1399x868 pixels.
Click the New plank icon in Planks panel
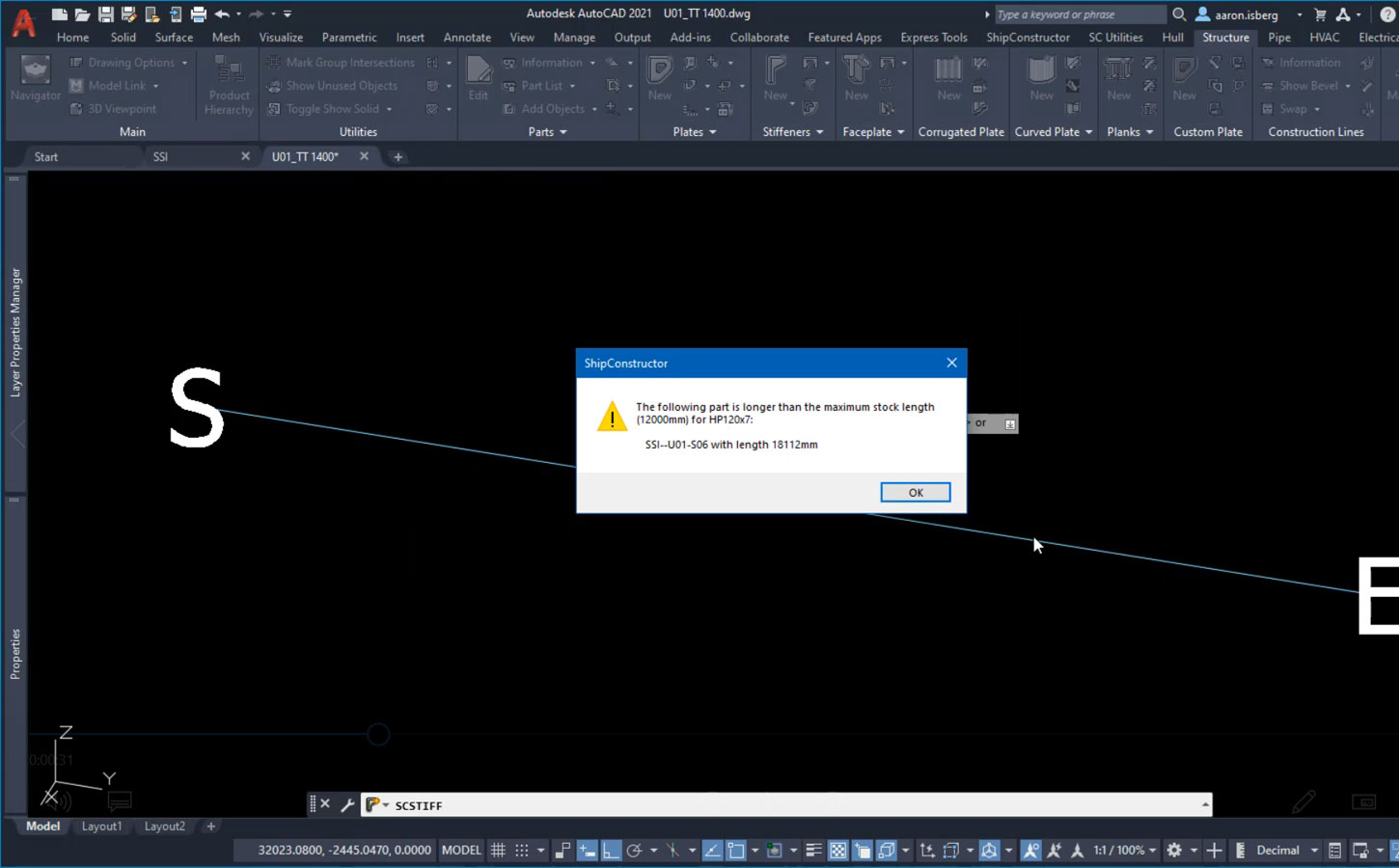coord(1119,79)
